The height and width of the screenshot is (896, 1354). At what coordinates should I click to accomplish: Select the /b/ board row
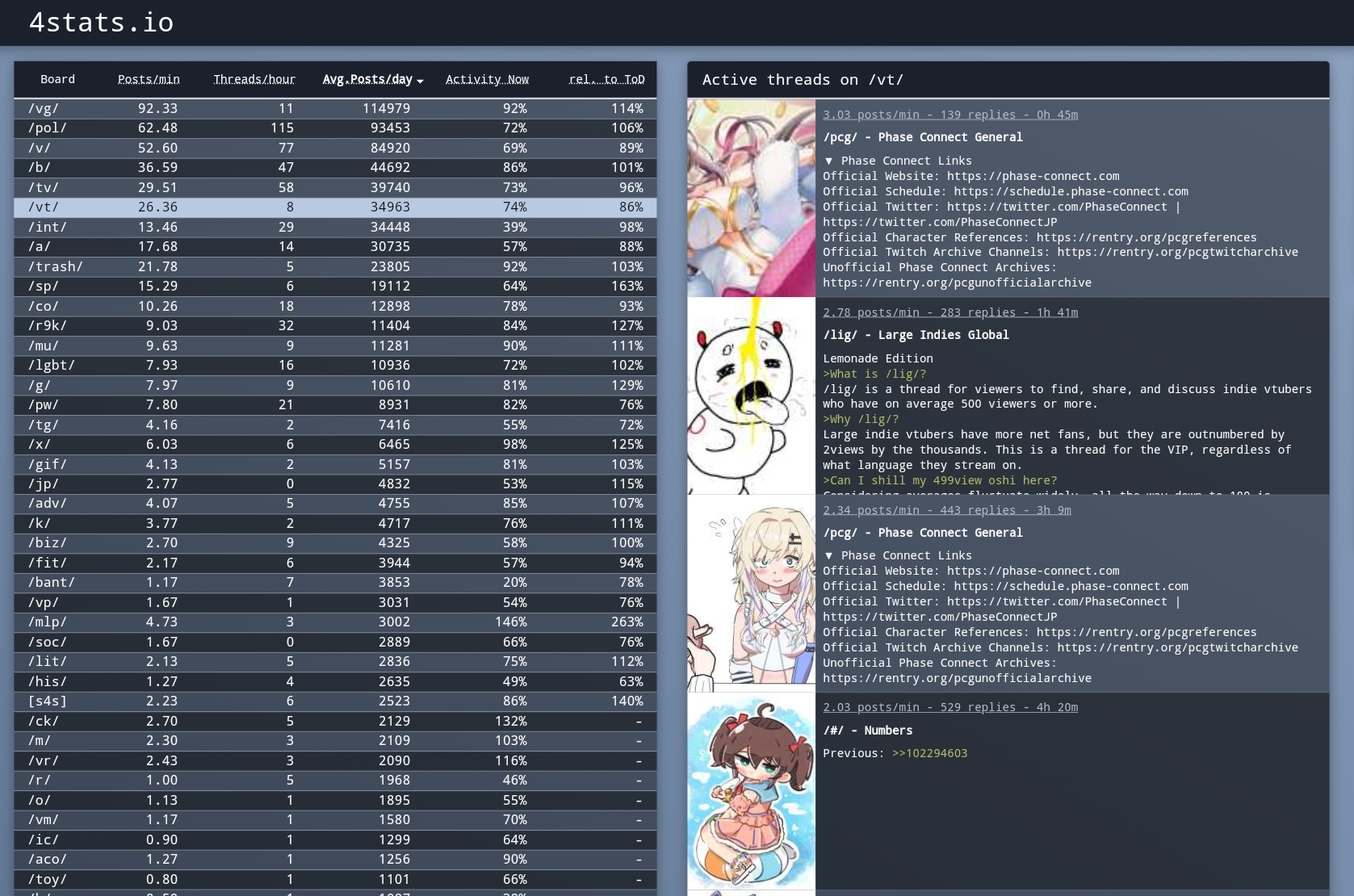(x=335, y=167)
